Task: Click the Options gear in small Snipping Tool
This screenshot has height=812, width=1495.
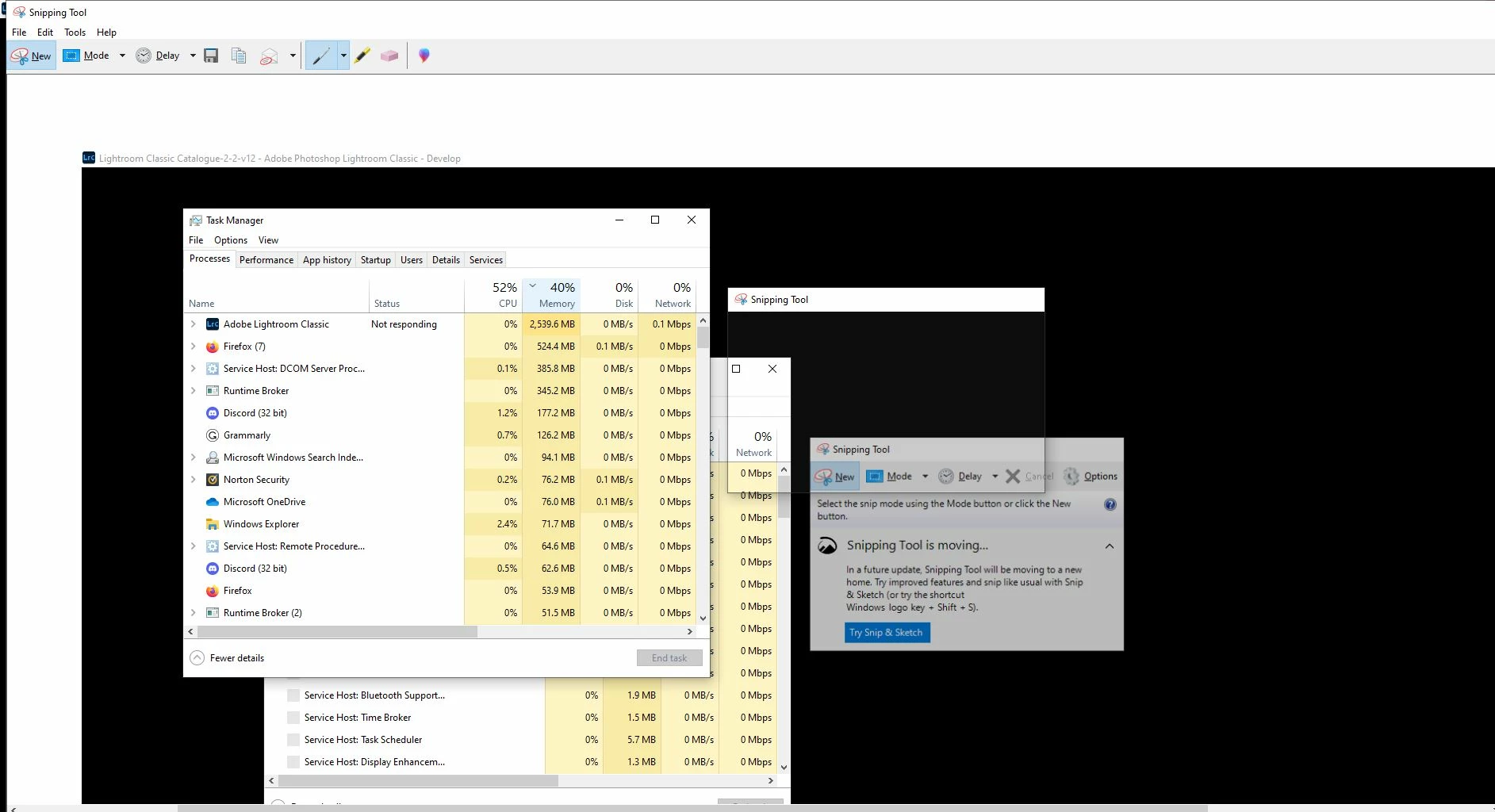Action: coord(1071,476)
